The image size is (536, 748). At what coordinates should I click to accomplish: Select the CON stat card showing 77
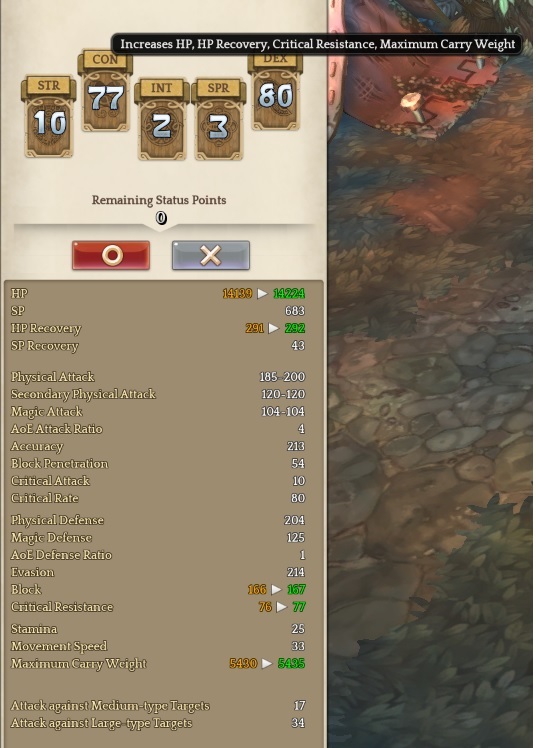[105, 91]
